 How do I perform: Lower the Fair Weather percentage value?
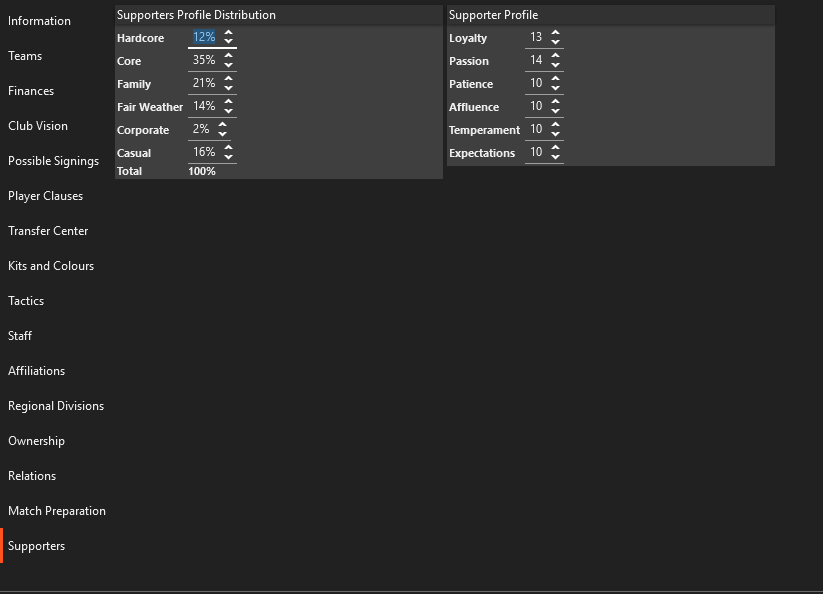coord(228,111)
